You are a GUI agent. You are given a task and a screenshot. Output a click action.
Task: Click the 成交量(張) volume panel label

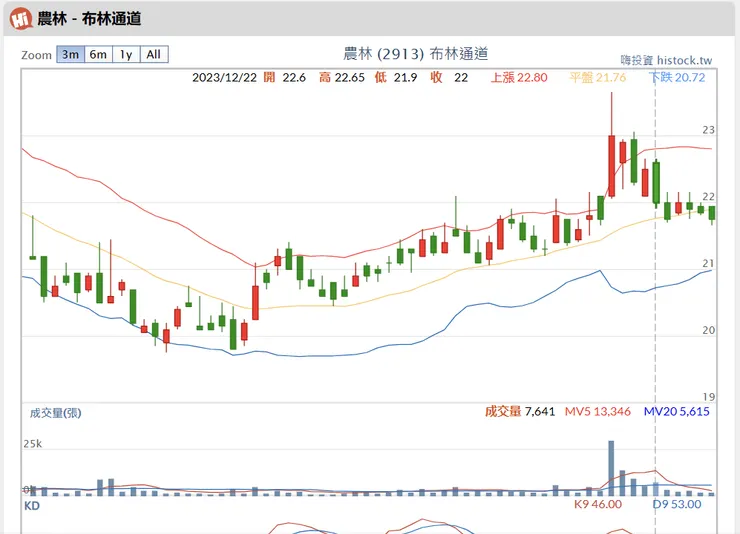tap(55, 413)
